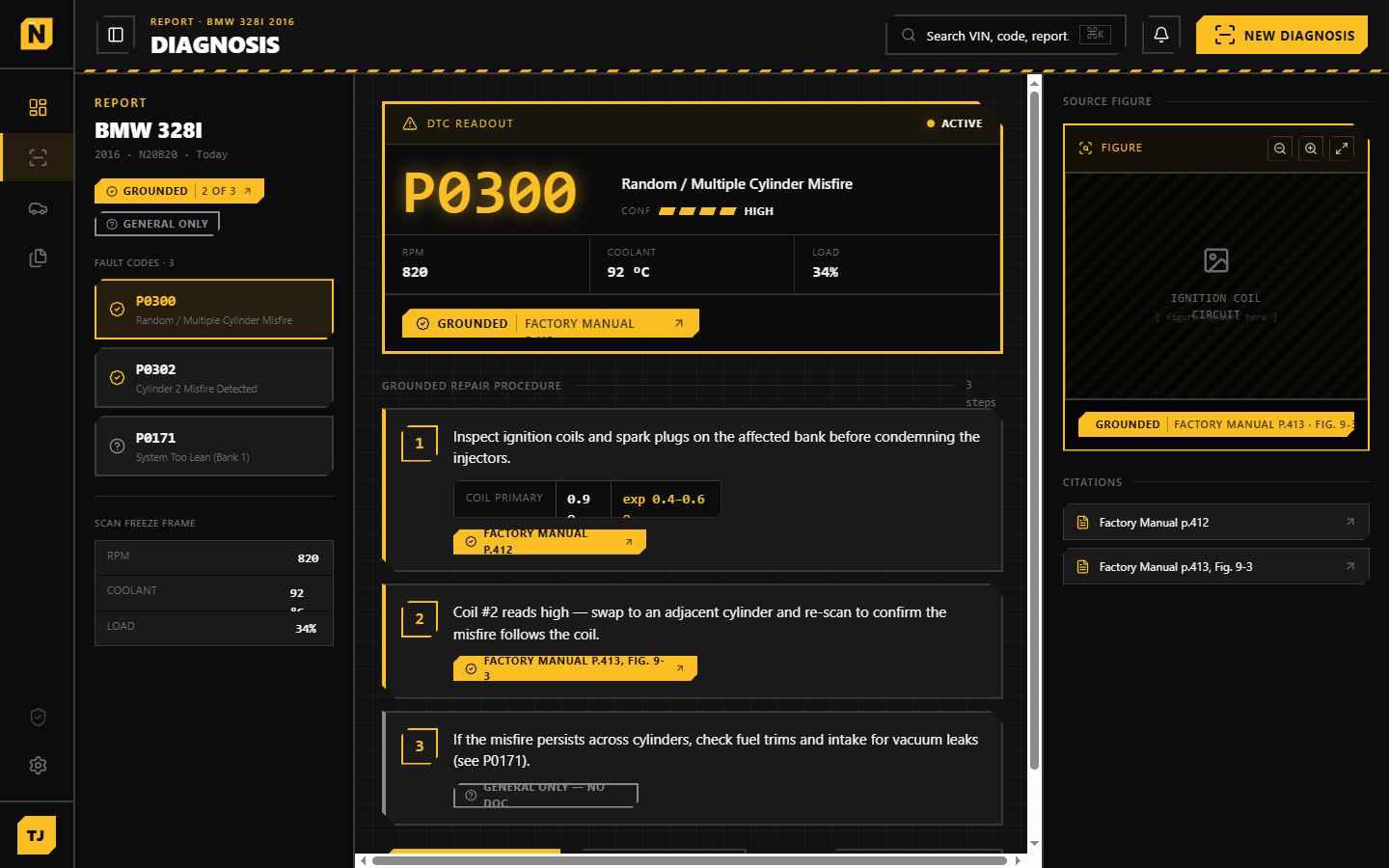Open notifications bell
This screenshot has height=868, width=1389.
pyautogui.click(x=1161, y=35)
